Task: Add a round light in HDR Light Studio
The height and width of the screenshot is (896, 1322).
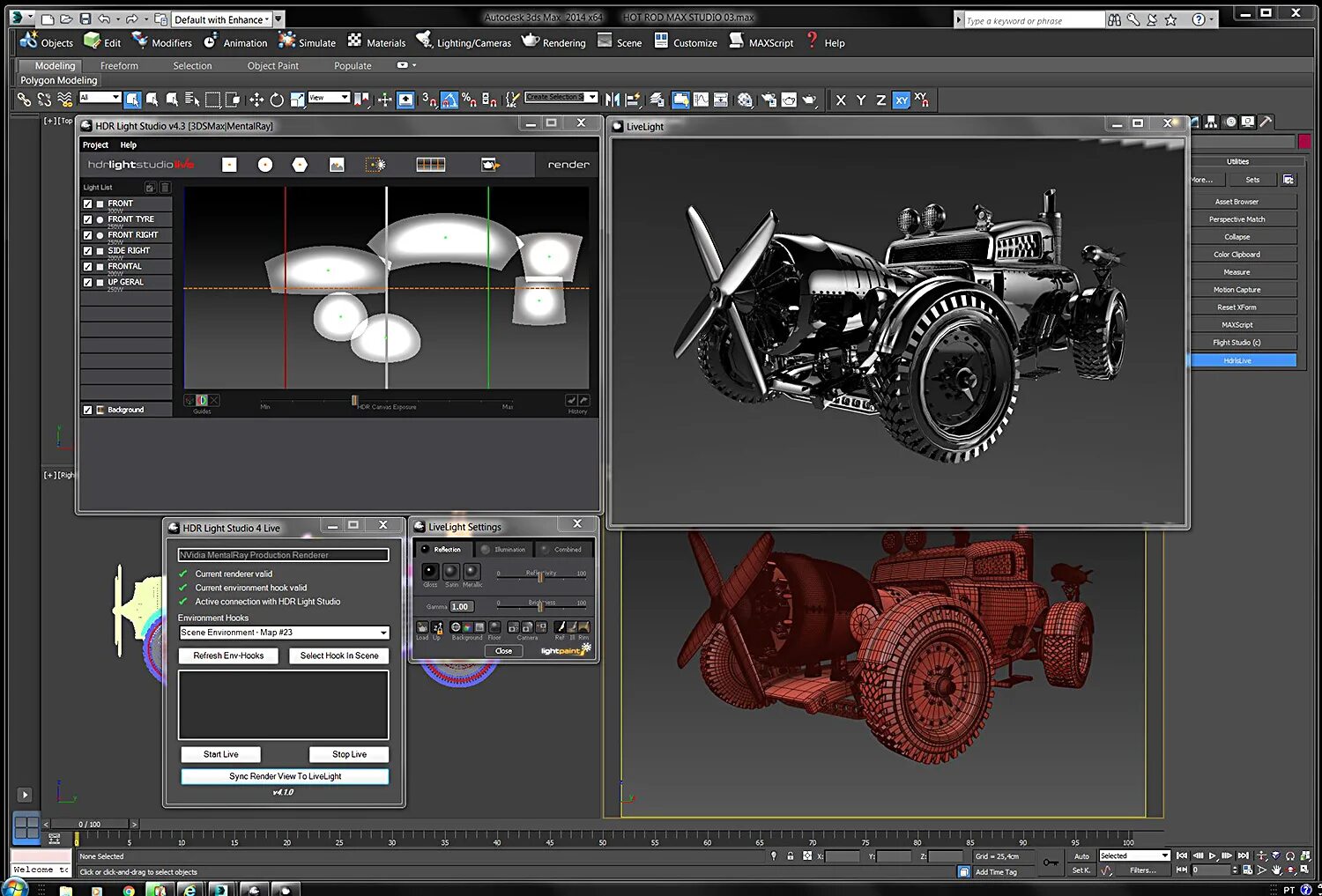Action: 264,165
